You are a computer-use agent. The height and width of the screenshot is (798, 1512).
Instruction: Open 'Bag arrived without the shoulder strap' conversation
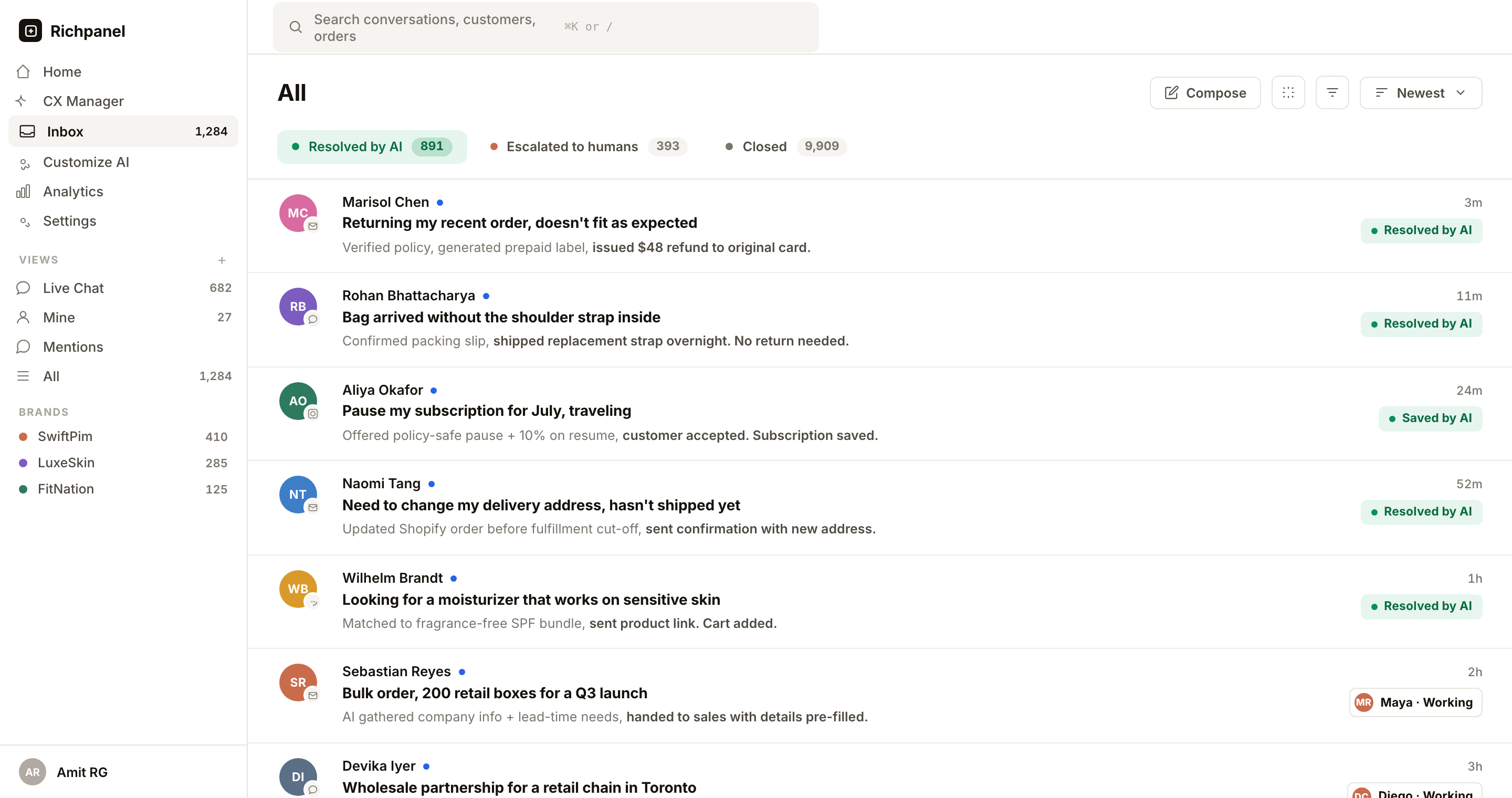click(x=501, y=318)
